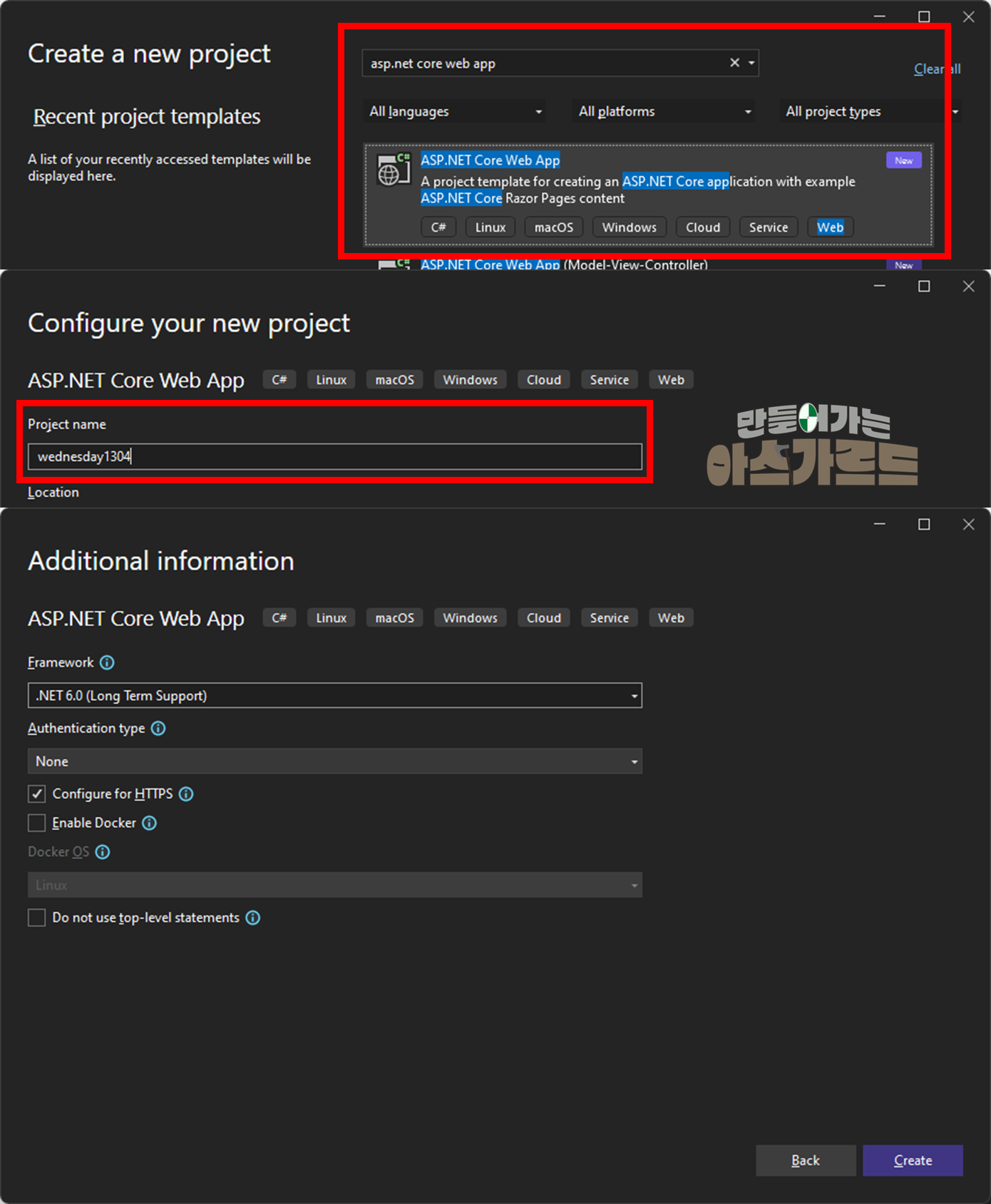Clear the template search box text
Viewport: 991px width, 1204px height.
click(734, 63)
